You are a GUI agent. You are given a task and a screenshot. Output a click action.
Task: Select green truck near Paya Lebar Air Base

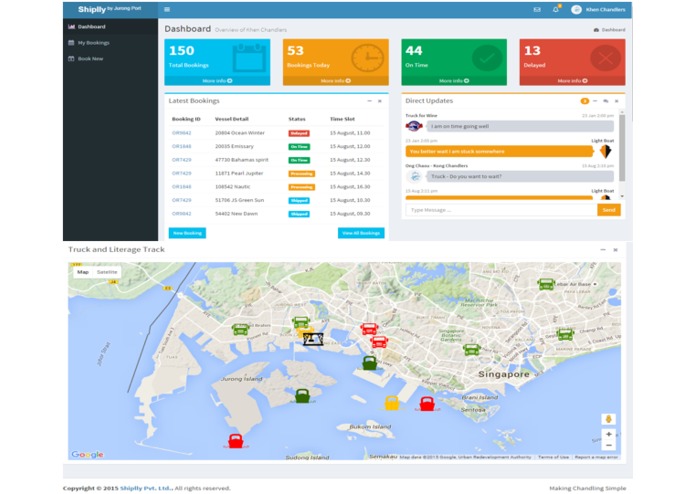pyautogui.click(x=546, y=284)
